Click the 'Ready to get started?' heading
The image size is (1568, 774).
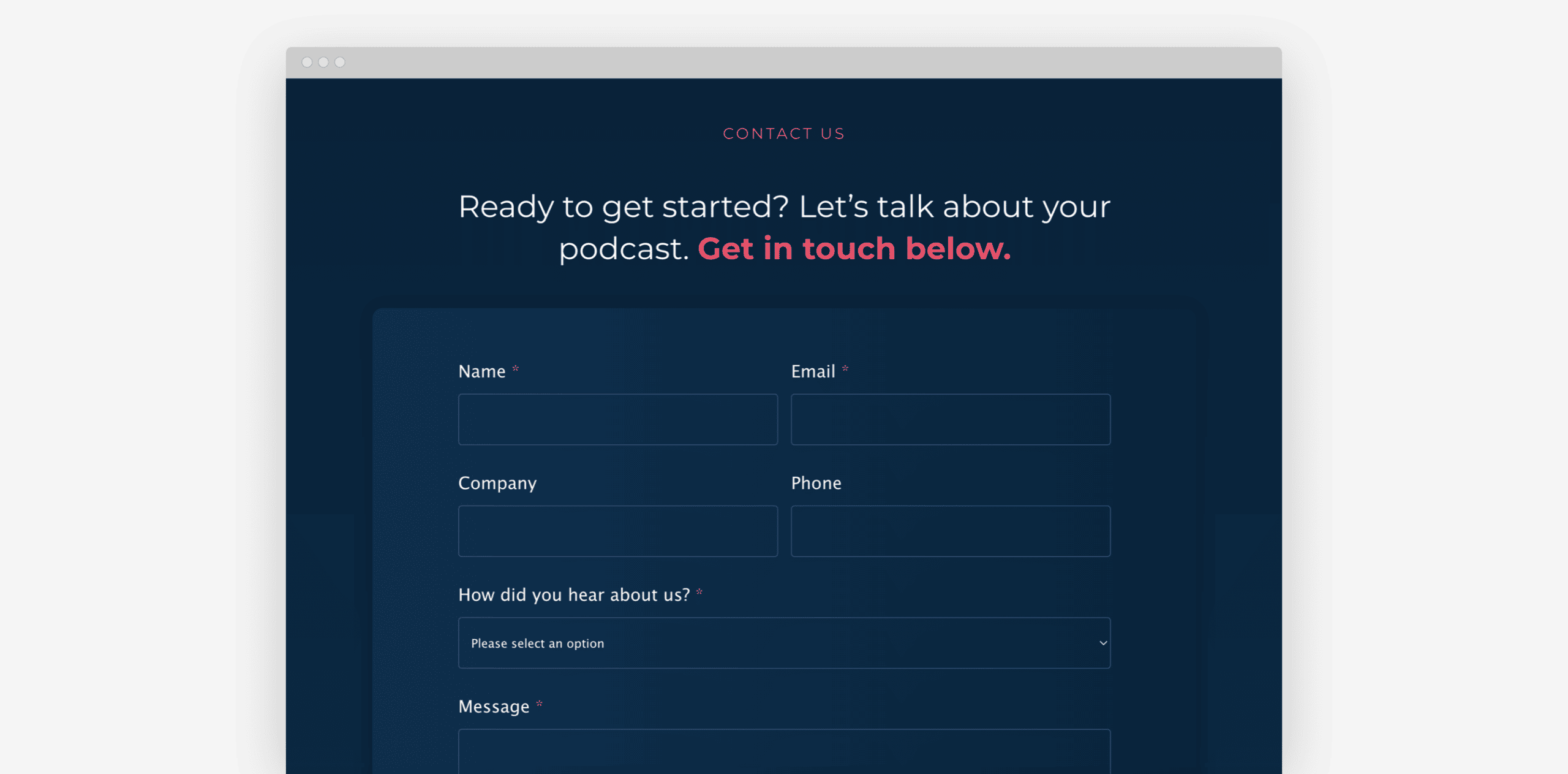point(784,207)
